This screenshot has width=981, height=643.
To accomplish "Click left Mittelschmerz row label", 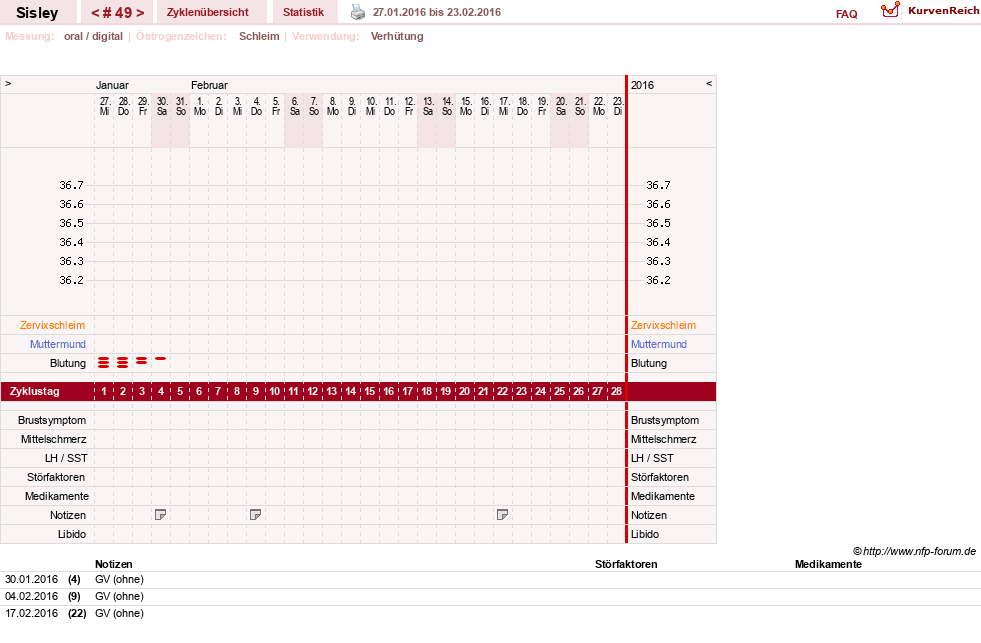I will pyautogui.click(x=53, y=439).
